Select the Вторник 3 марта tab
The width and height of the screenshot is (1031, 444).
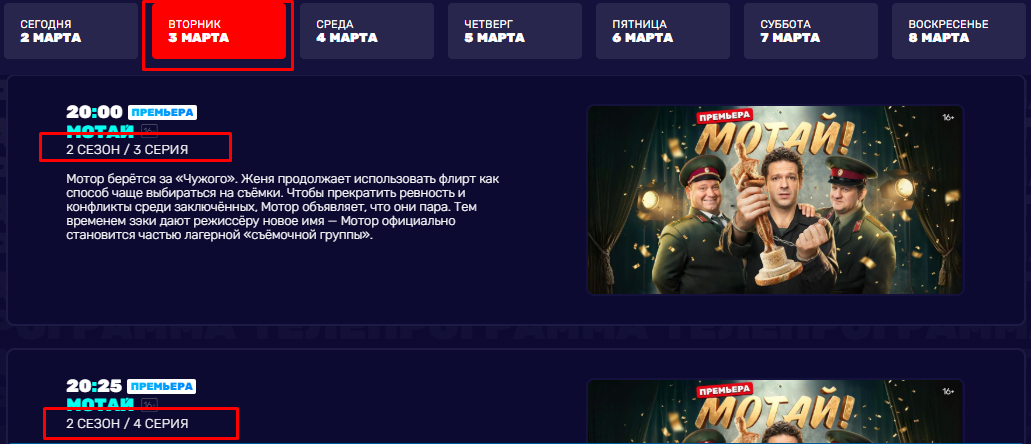(219, 31)
